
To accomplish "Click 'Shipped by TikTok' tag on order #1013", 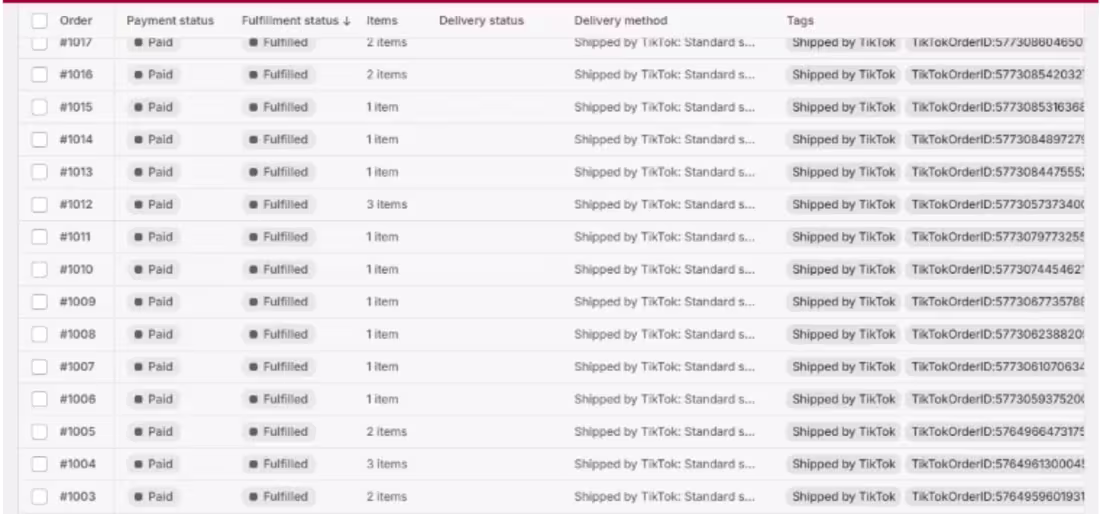I will coord(844,172).
